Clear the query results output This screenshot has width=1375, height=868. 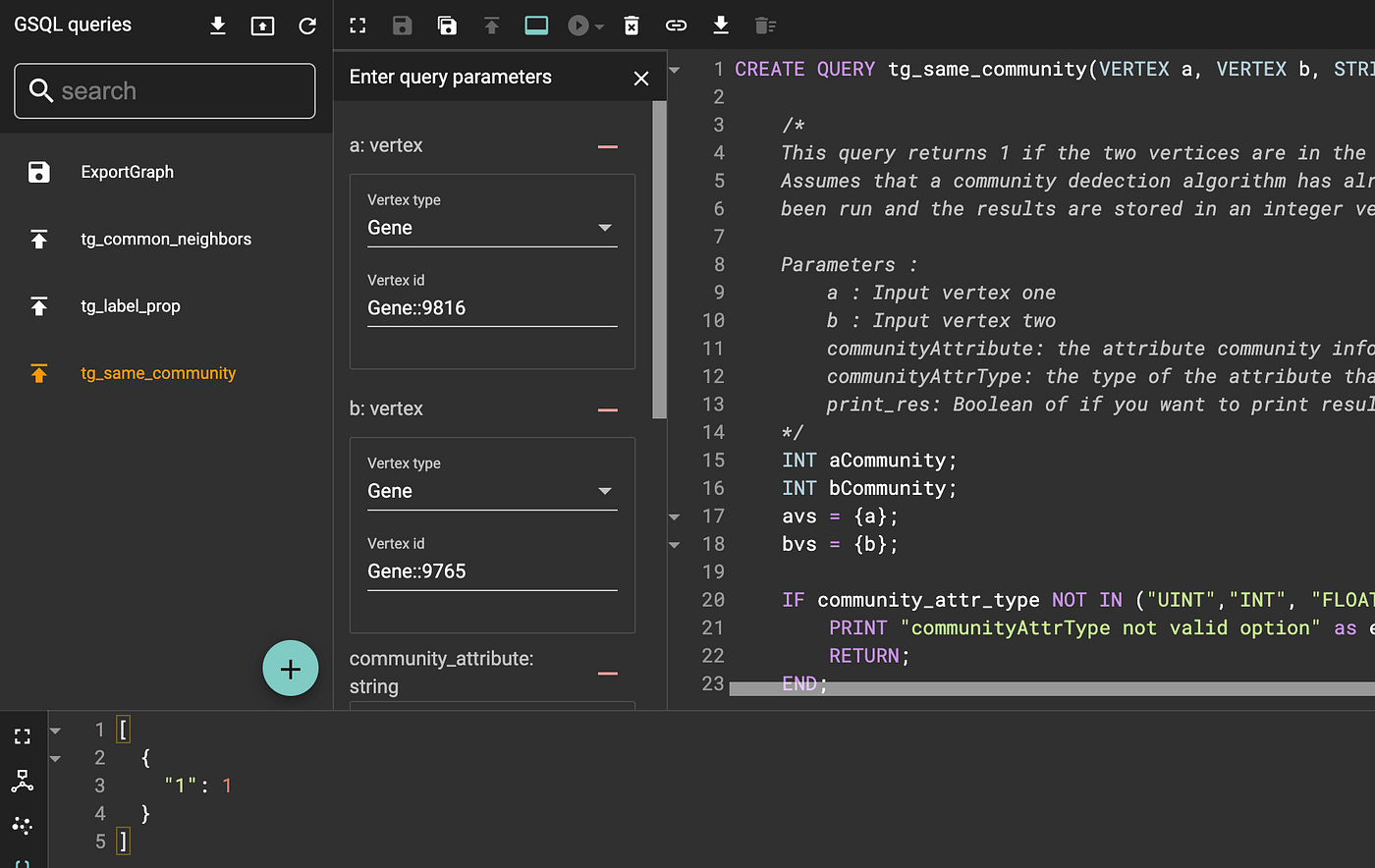(765, 25)
